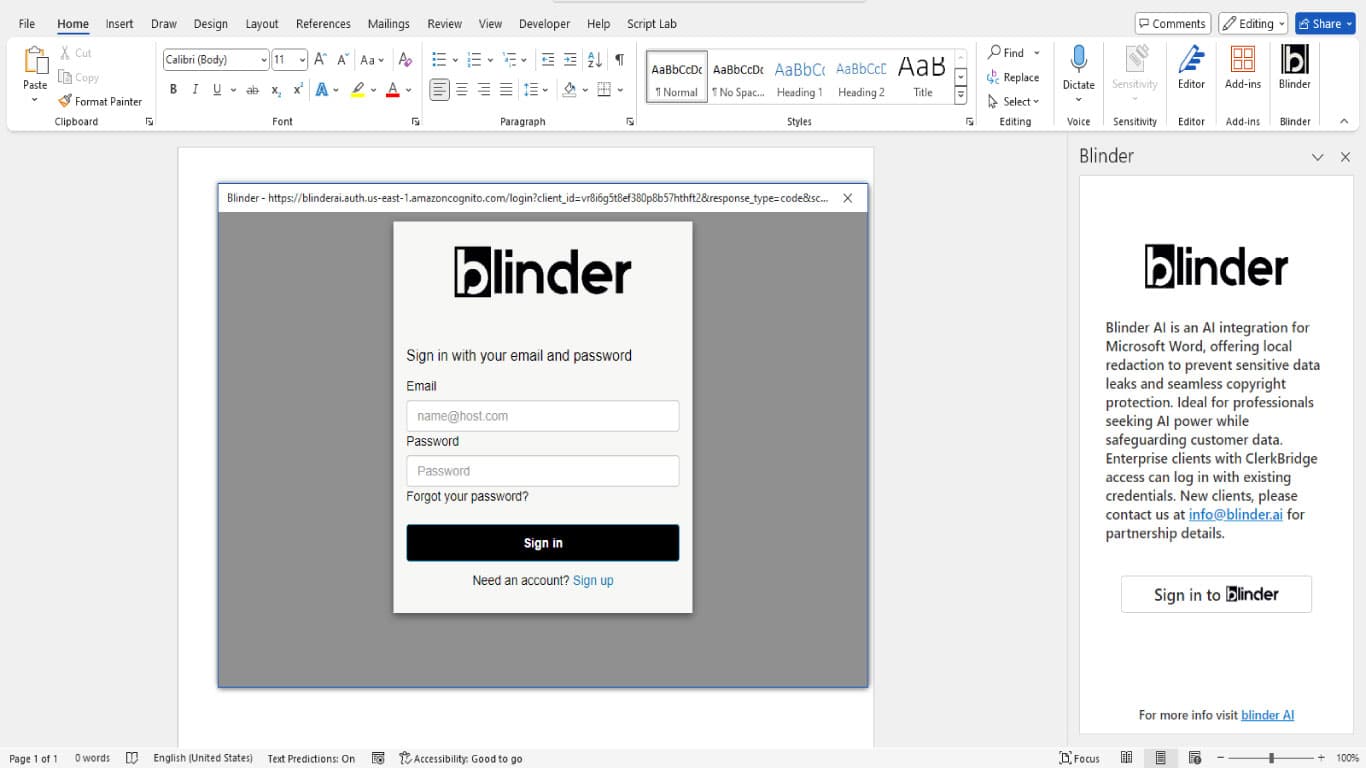
Task: Click the Multilevel List icon
Action: pyautogui.click(x=510, y=60)
